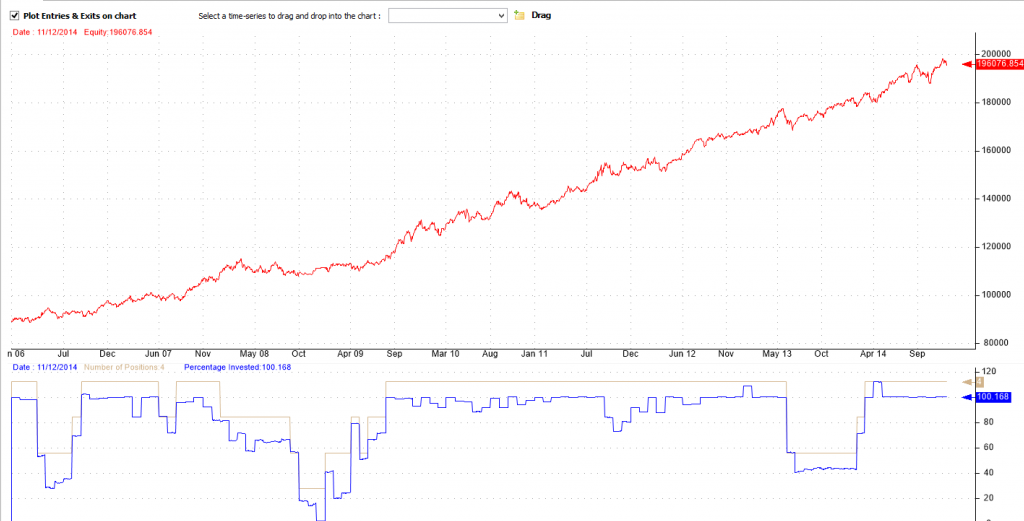The height and width of the screenshot is (521, 1024).
Task: Click the 40 tick on lower axis
Action: [987, 473]
